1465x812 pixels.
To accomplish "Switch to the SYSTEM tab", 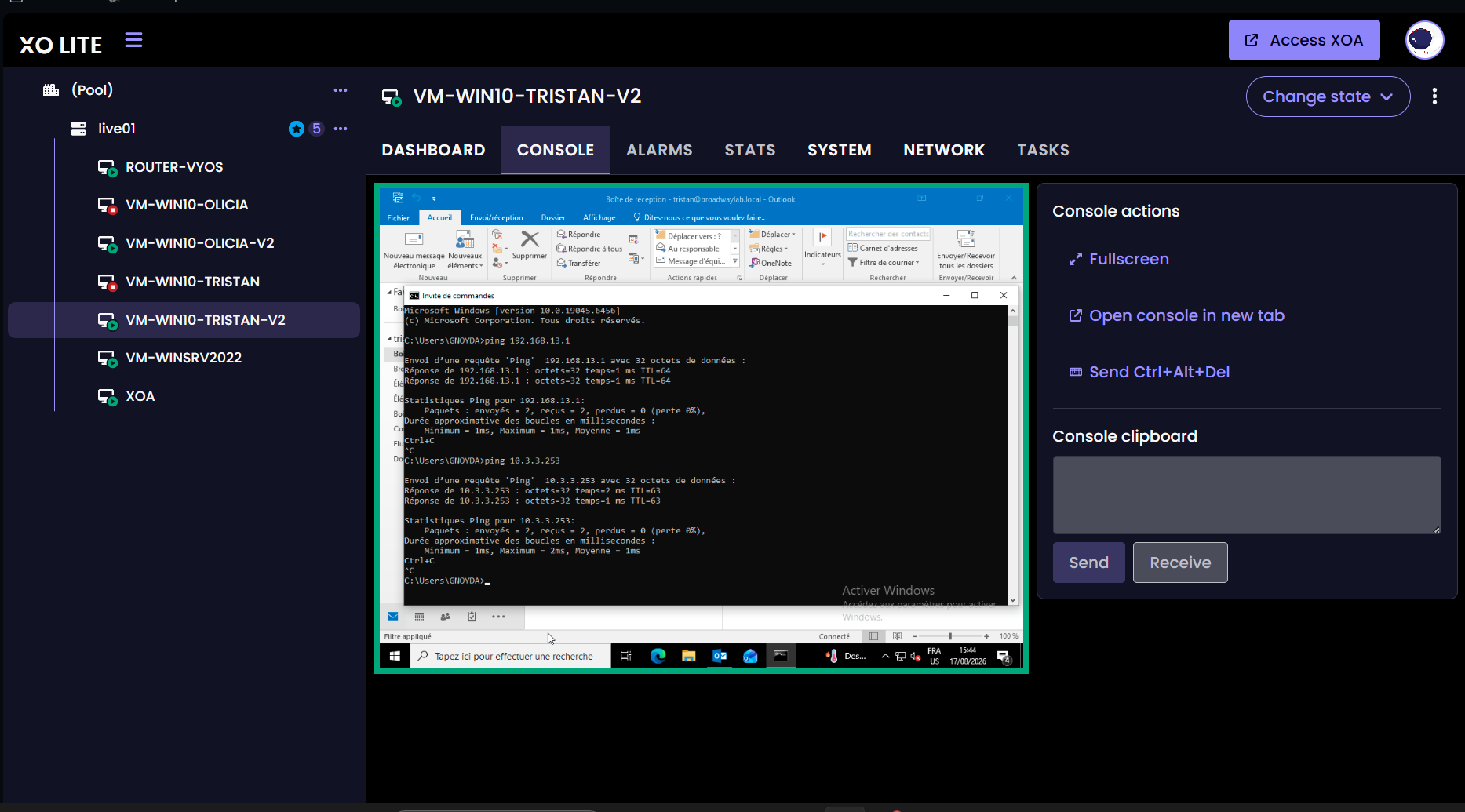I will (839, 150).
